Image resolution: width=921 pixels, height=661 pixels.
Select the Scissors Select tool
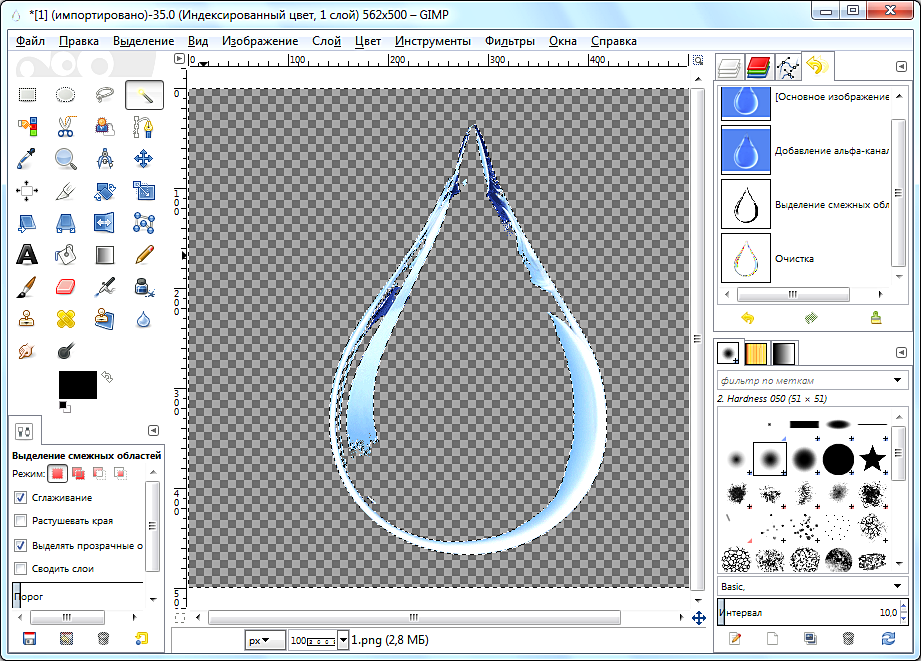(x=66, y=126)
